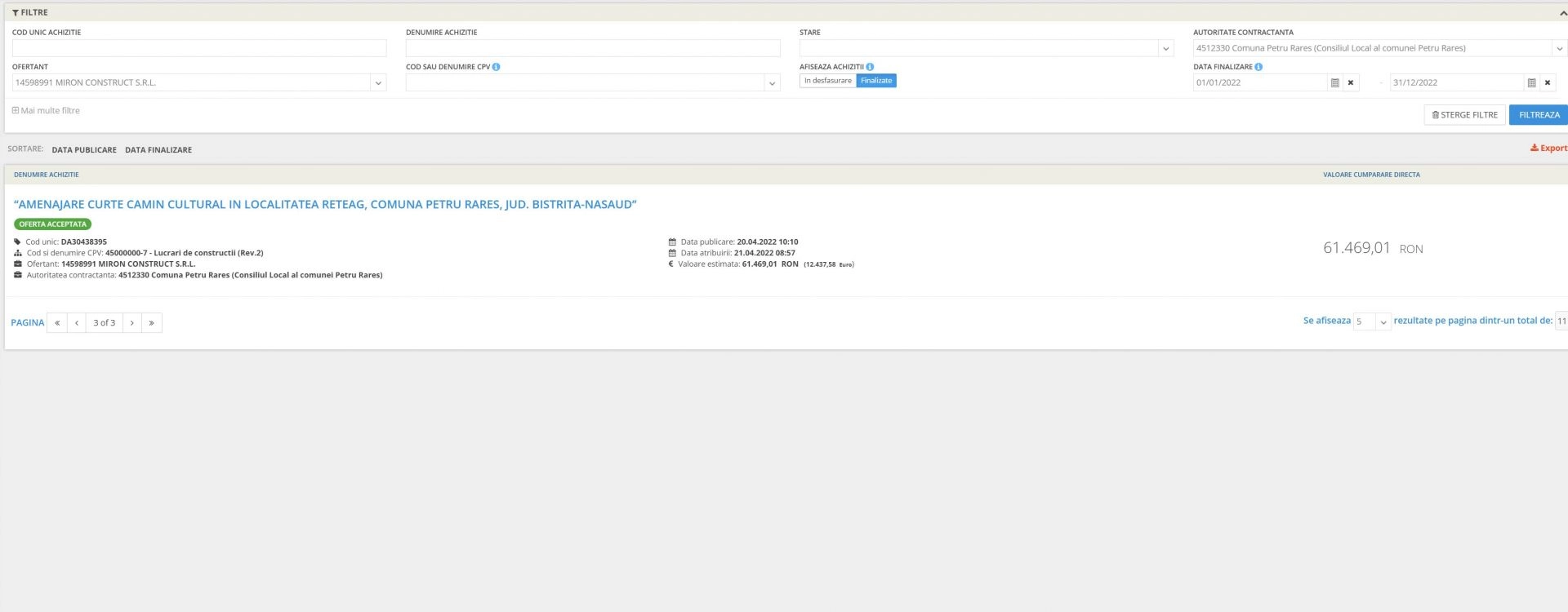
Task: Go to the first results page
Action: [x=57, y=323]
